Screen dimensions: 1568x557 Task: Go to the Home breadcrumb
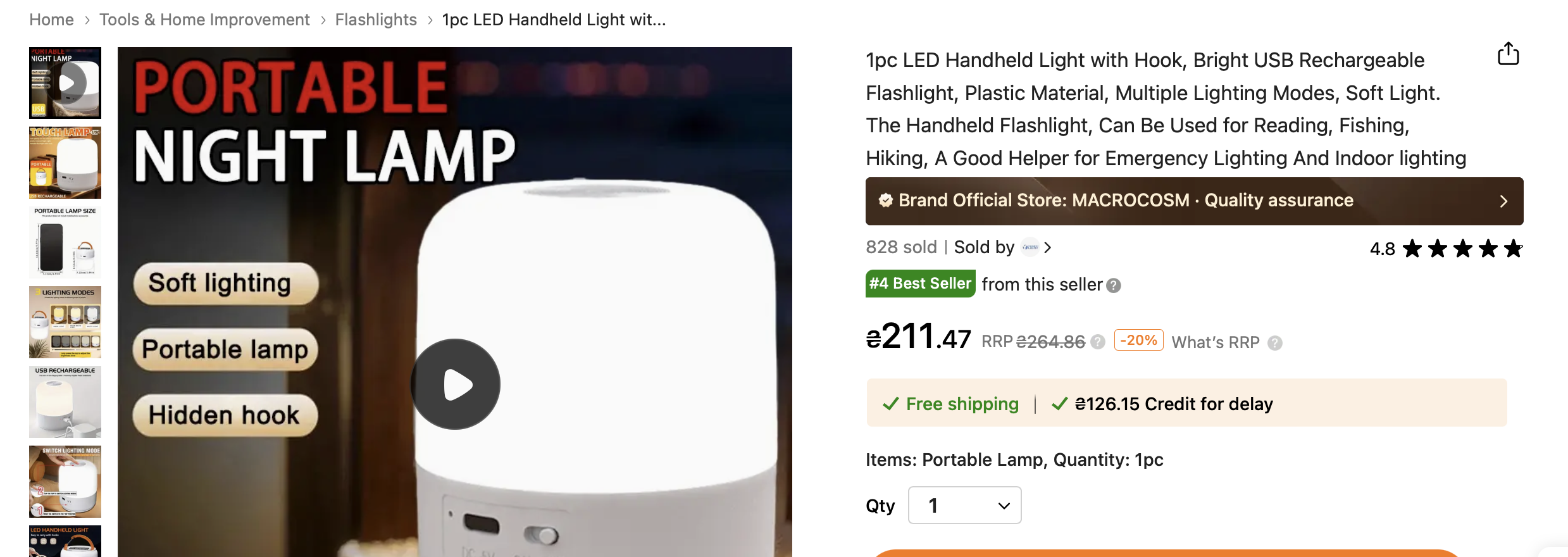(51, 20)
